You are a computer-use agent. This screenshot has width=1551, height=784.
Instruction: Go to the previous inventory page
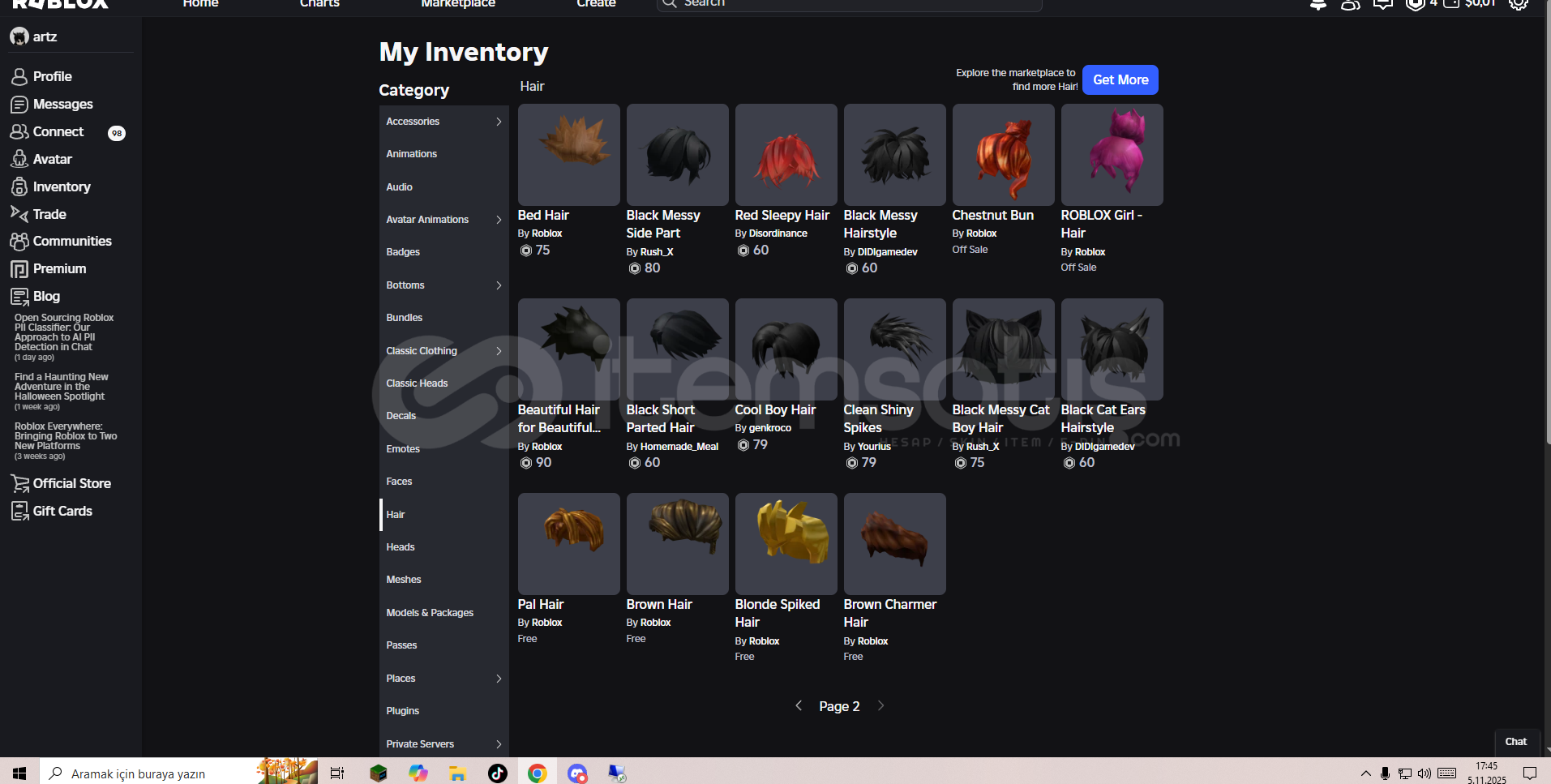799,705
